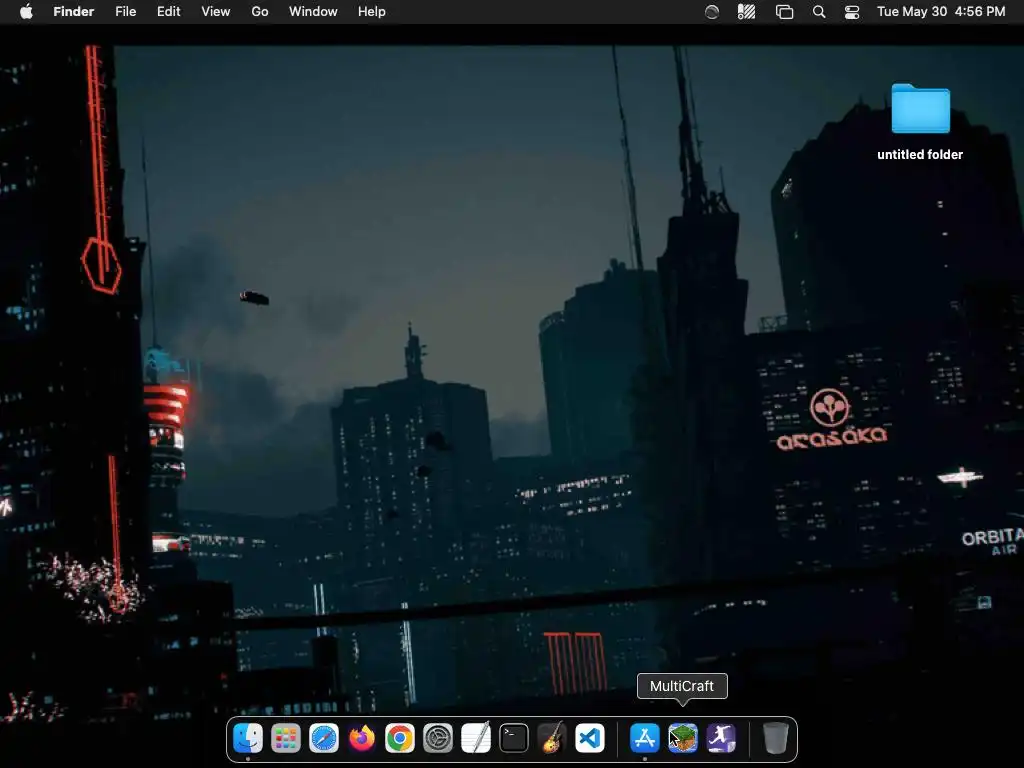Open Control Center in the menu bar
This screenshot has width=1024, height=768.
pos(852,12)
